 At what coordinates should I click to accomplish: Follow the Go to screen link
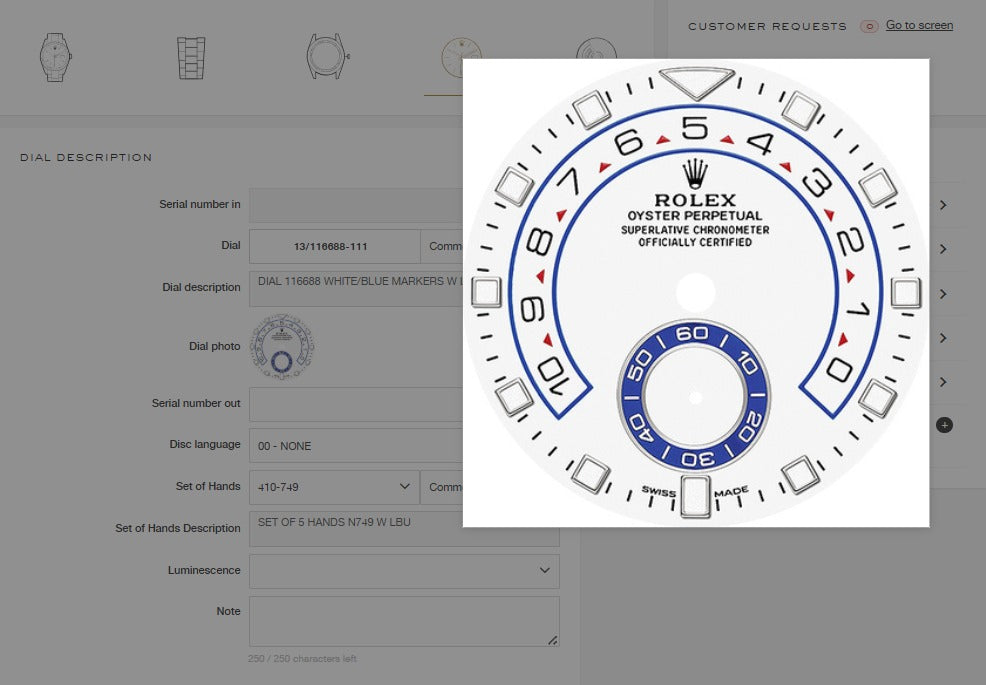point(919,25)
